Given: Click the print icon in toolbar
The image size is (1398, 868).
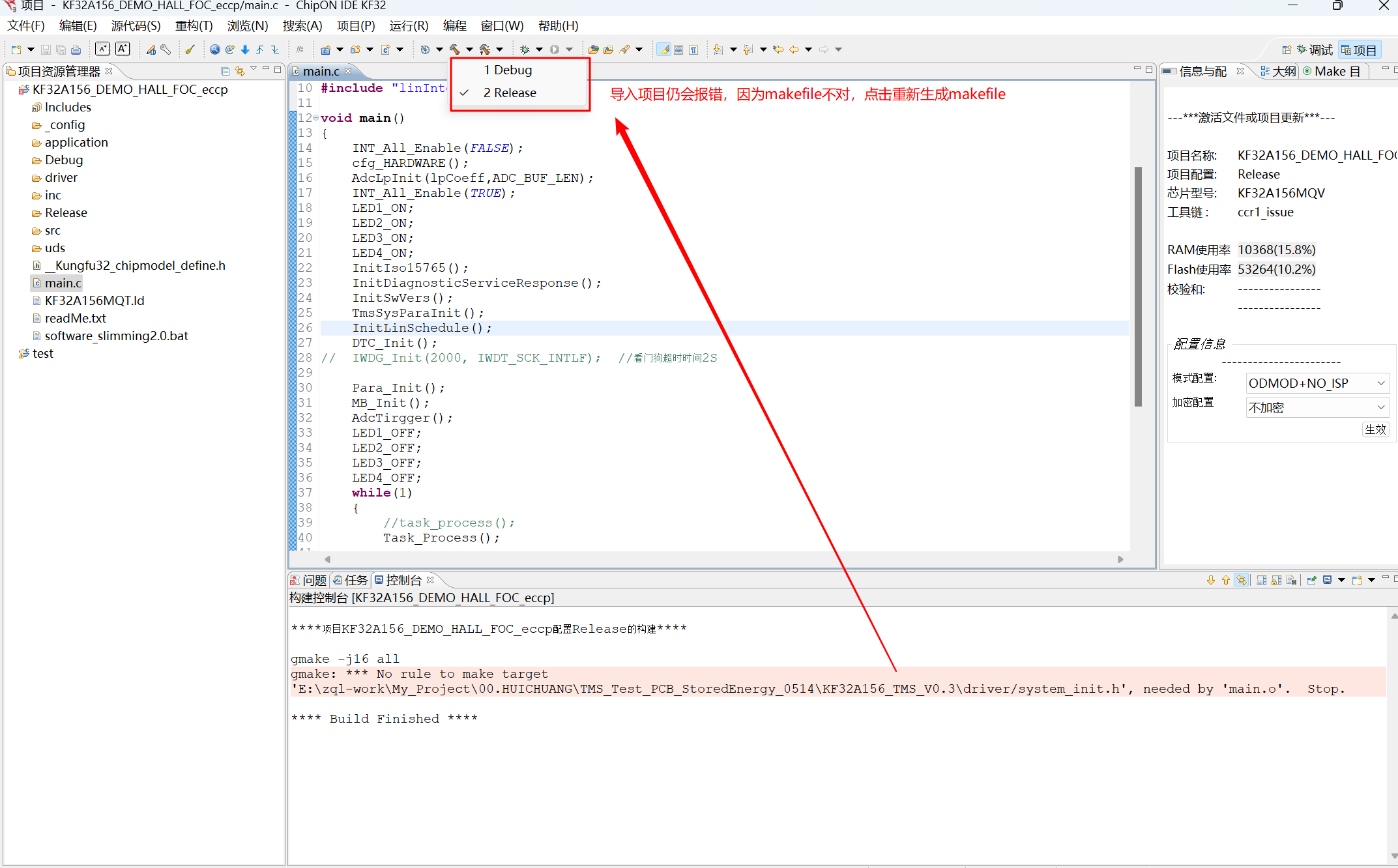Looking at the screenshot, I should (76, 50).
